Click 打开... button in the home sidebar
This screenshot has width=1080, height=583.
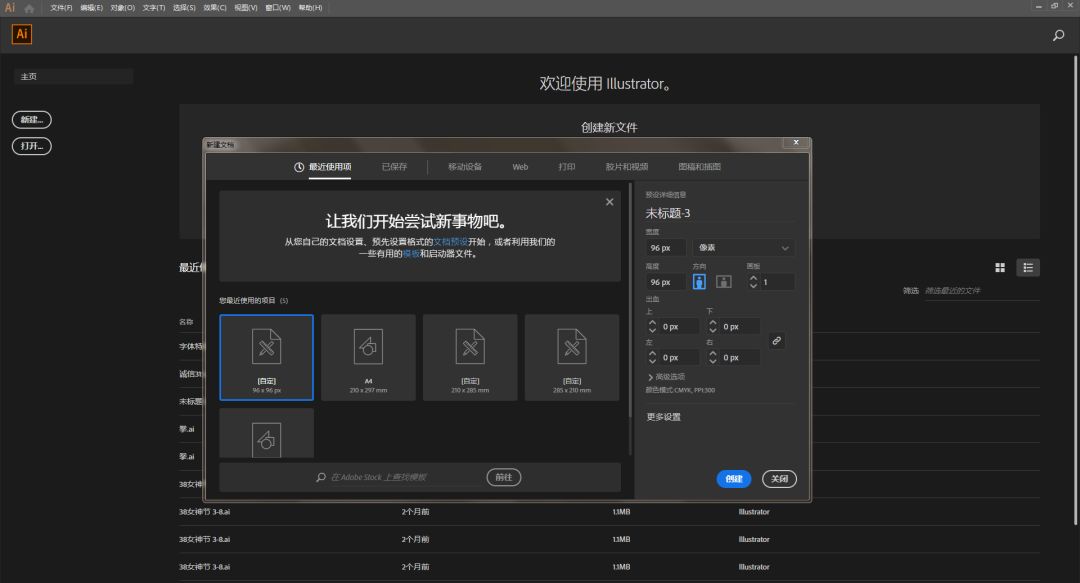(x=32, y=146)
